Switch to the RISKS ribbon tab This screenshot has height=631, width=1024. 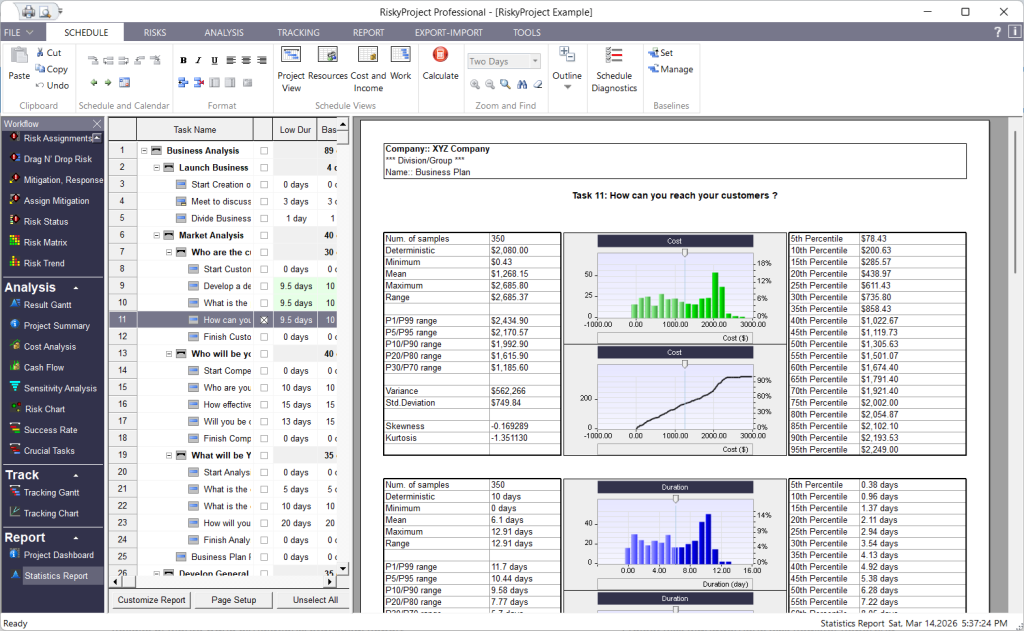pyautogui.click(x=155, y=33)
